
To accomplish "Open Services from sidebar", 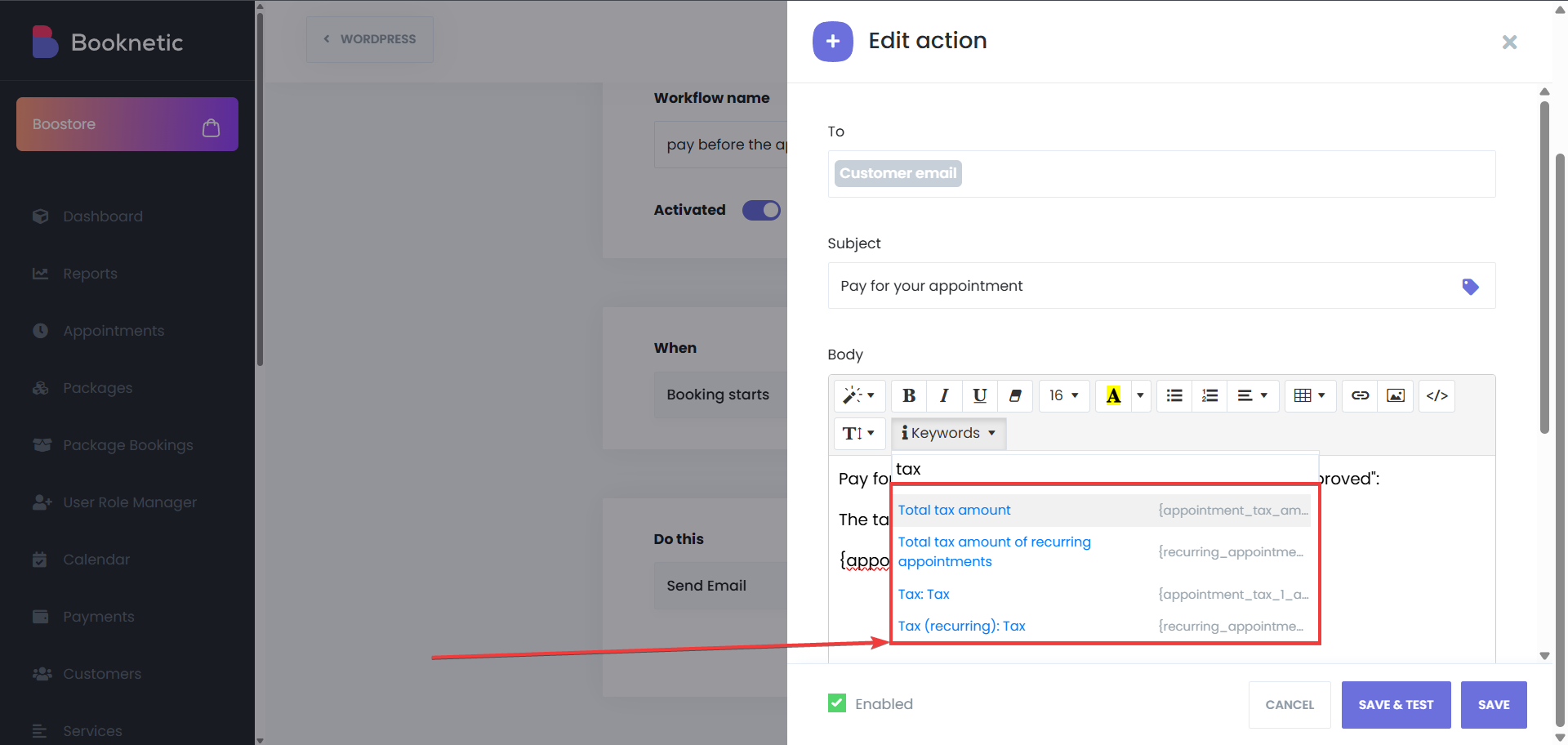I will 92,731.
